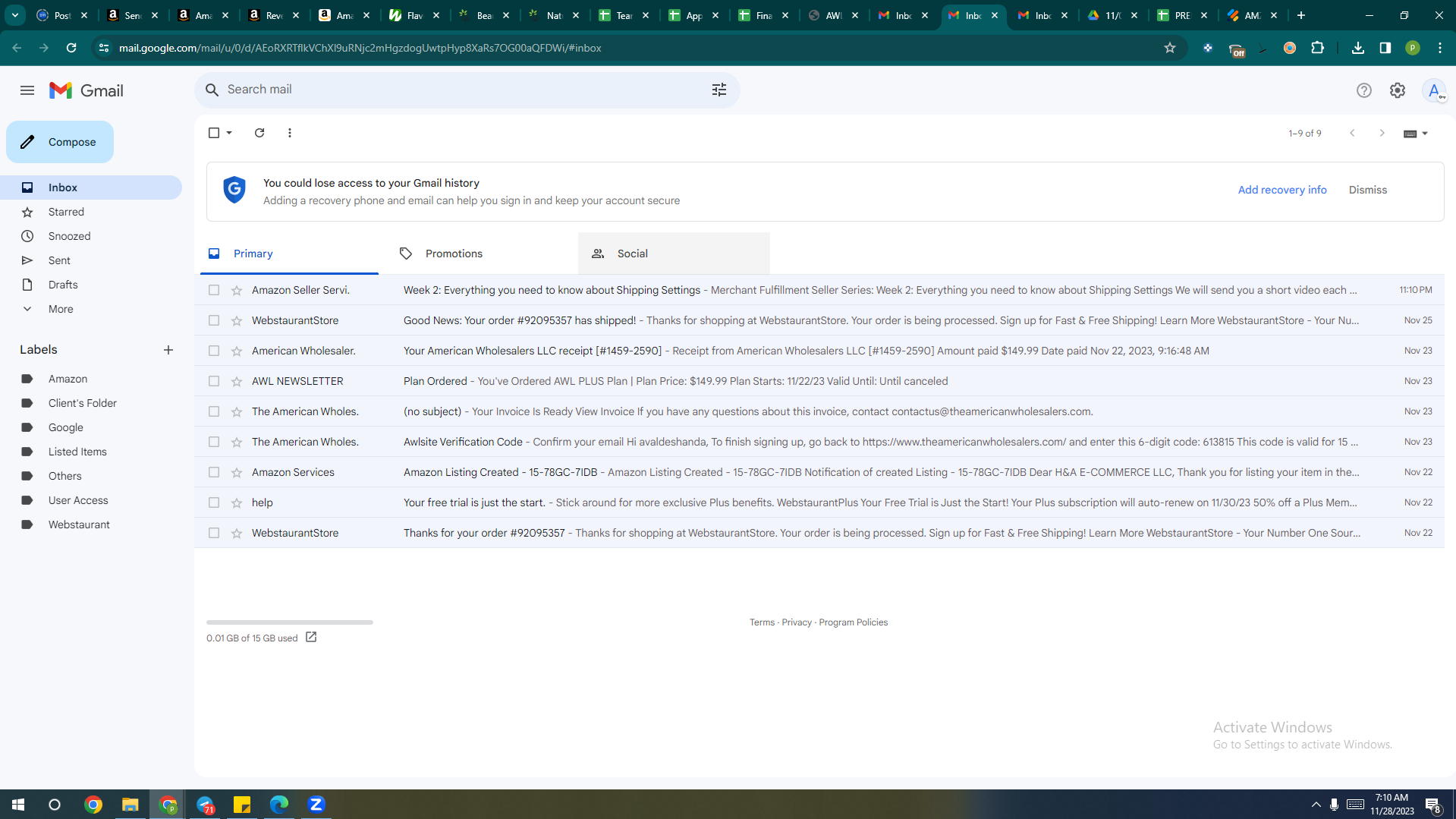Screen dimensions: 1456x819
Task: Open new browser tab
Action: pos(1301,15)
